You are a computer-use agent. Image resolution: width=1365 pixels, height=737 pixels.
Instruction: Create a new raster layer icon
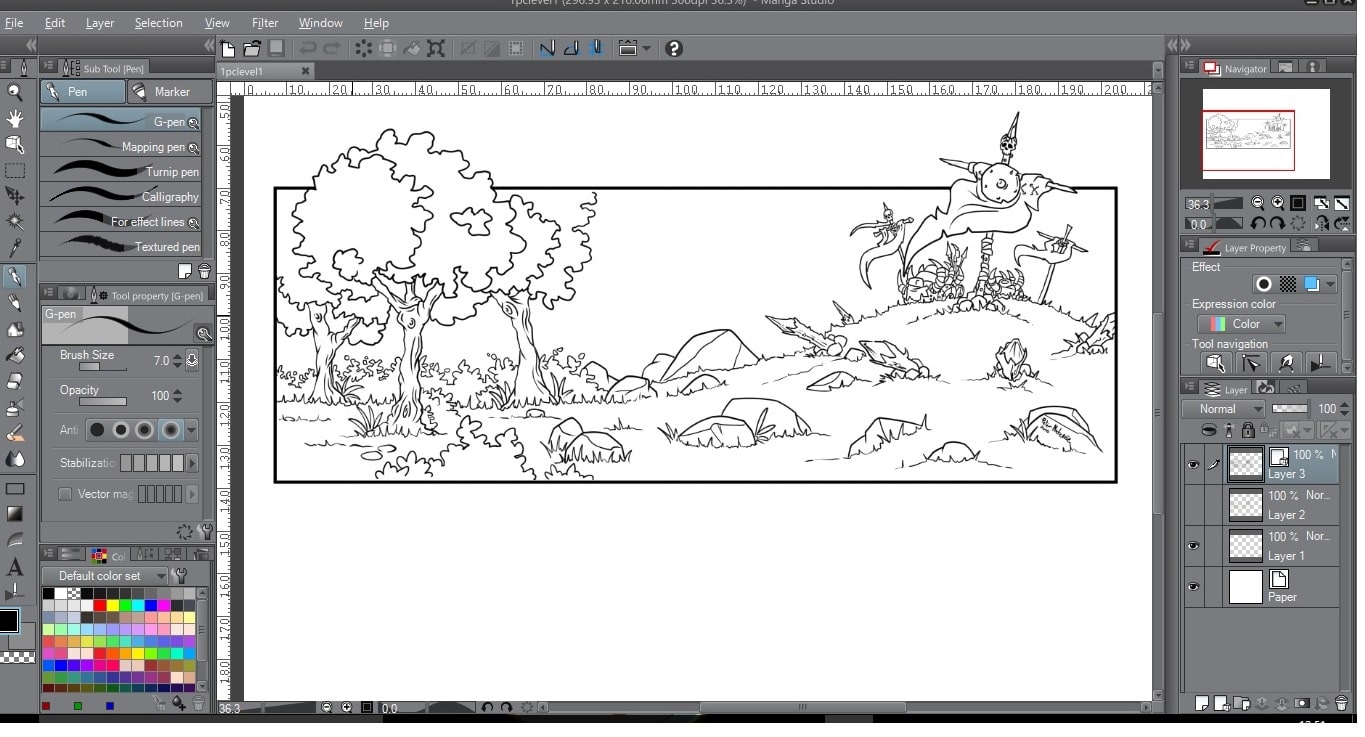click(1202, 704)
